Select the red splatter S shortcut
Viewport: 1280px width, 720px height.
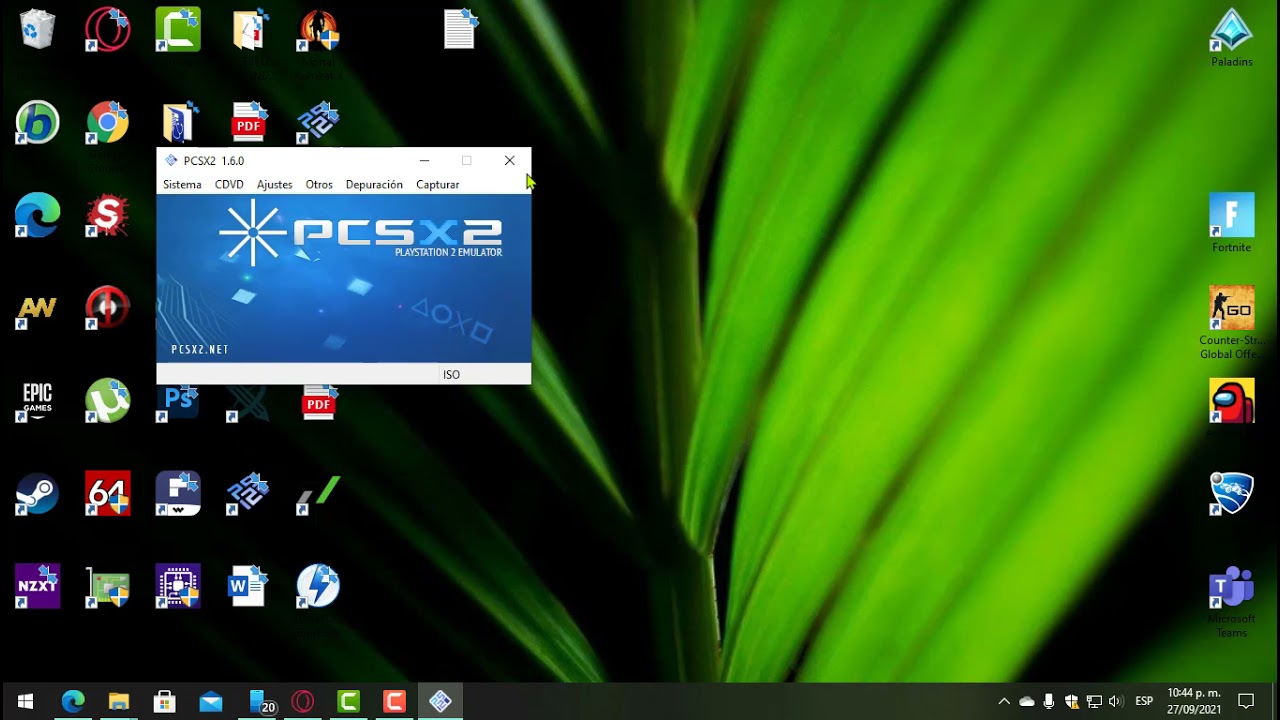pyautogui.click(x=107, y=216)
